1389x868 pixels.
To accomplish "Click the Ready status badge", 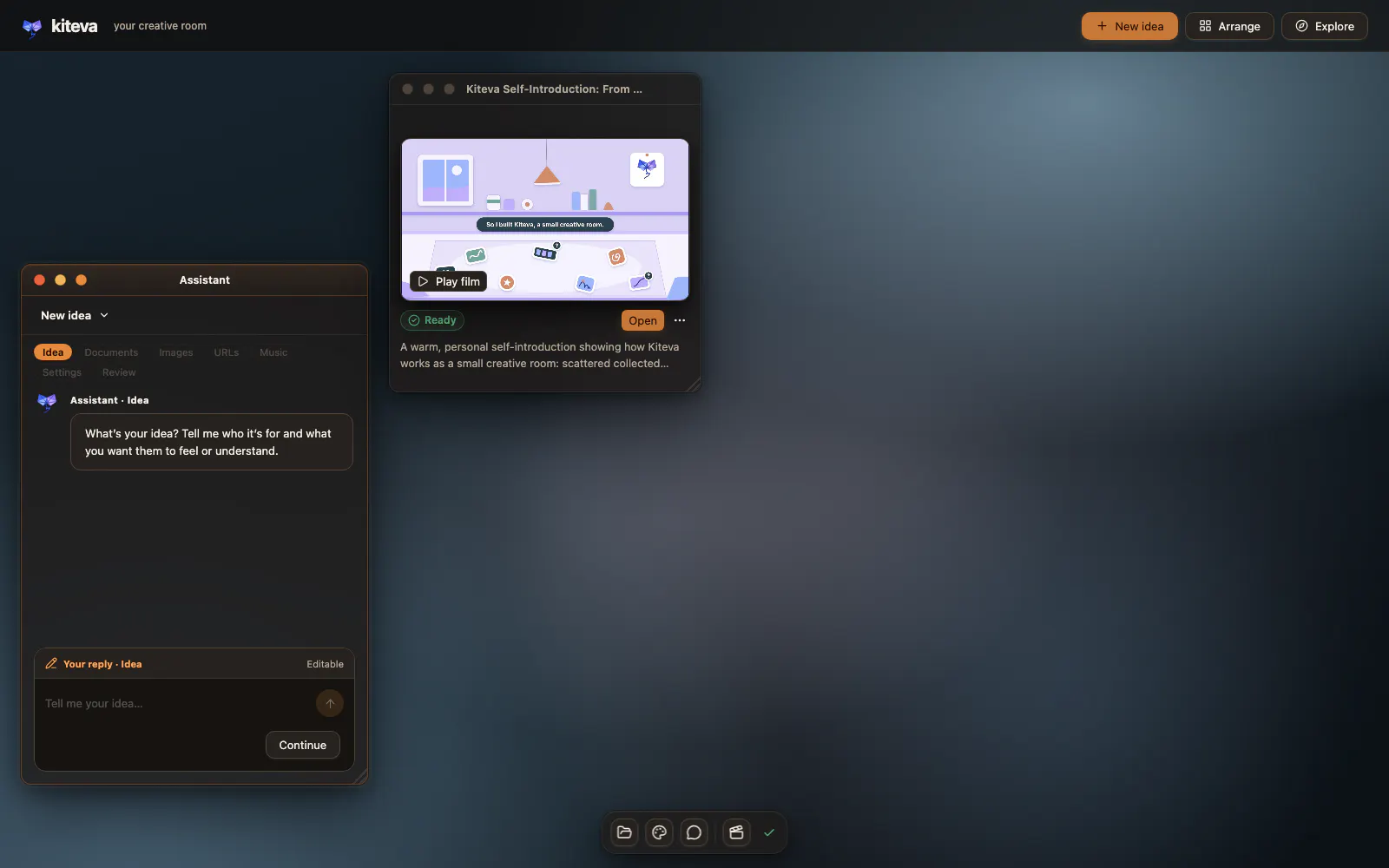I will [x=432, y=320].
